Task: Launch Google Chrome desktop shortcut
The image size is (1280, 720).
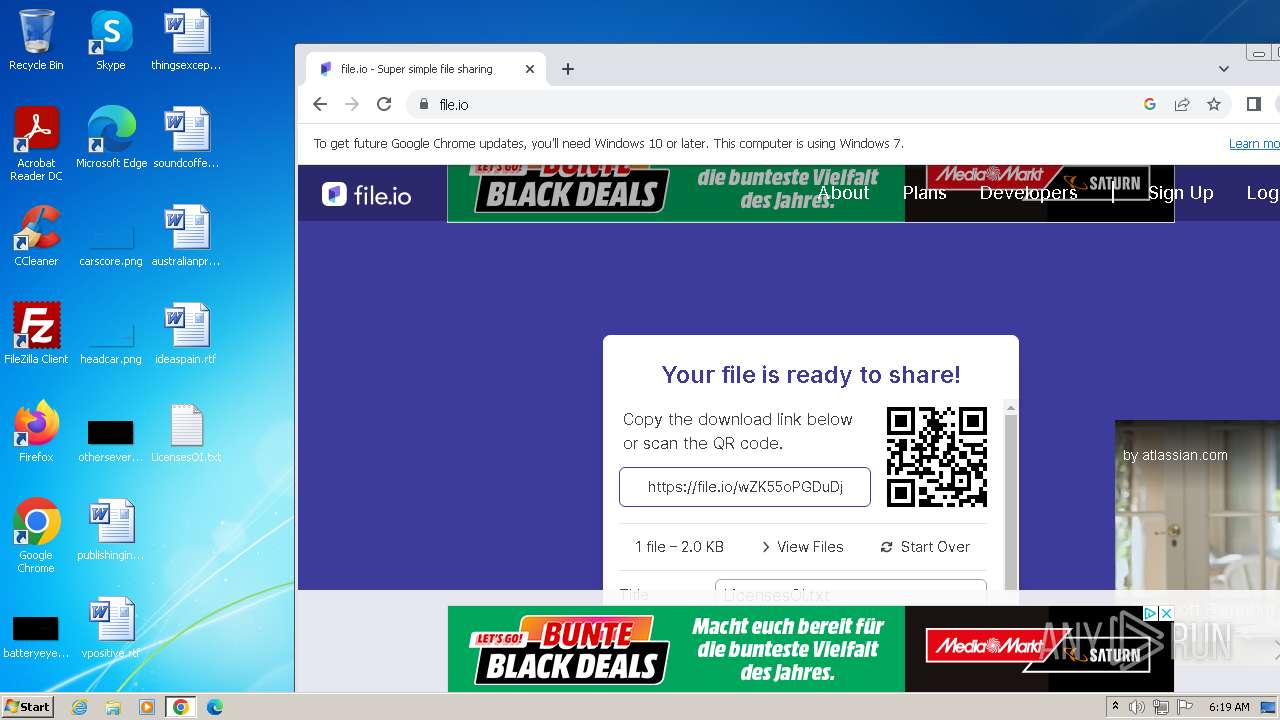Action: point(36,536)
